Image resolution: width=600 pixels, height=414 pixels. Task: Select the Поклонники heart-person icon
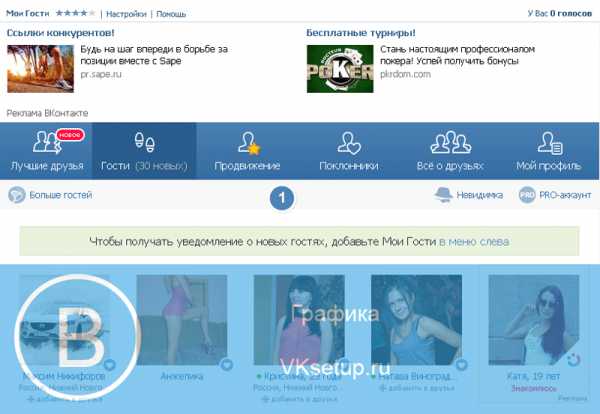[x=348, y=142]
